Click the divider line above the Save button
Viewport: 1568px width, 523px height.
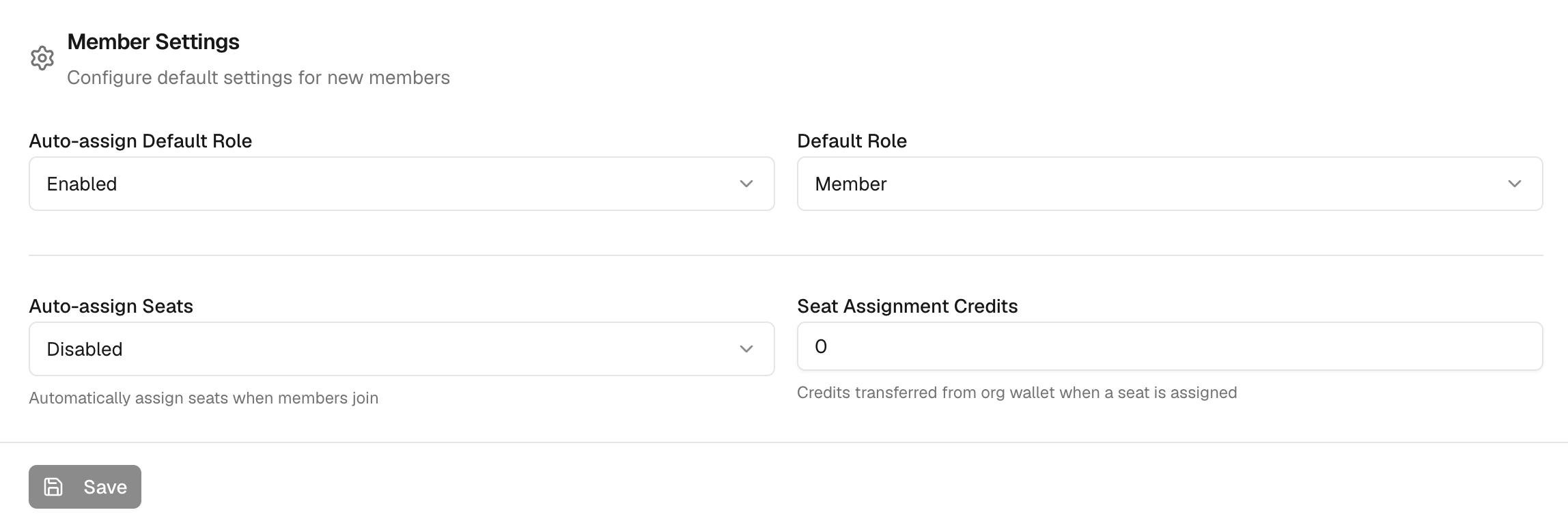tap(784, 442)
